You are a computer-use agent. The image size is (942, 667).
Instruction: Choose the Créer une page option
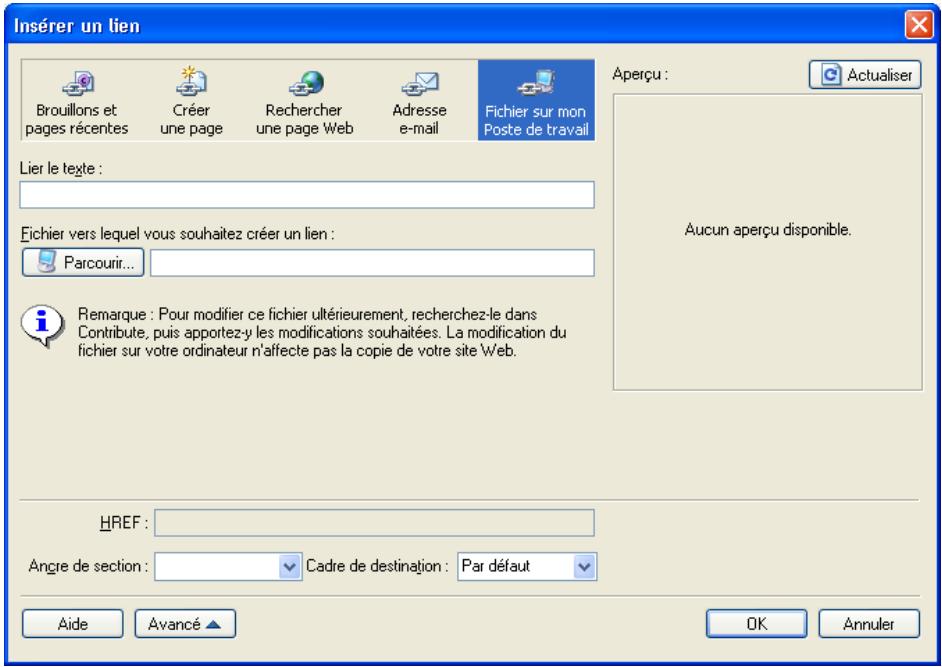tap(191, 101)
